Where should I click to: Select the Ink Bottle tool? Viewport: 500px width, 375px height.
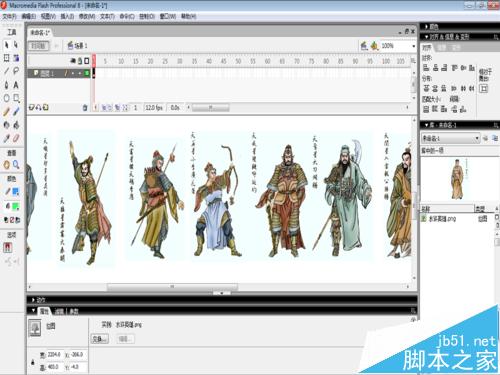tap(7, 125)
